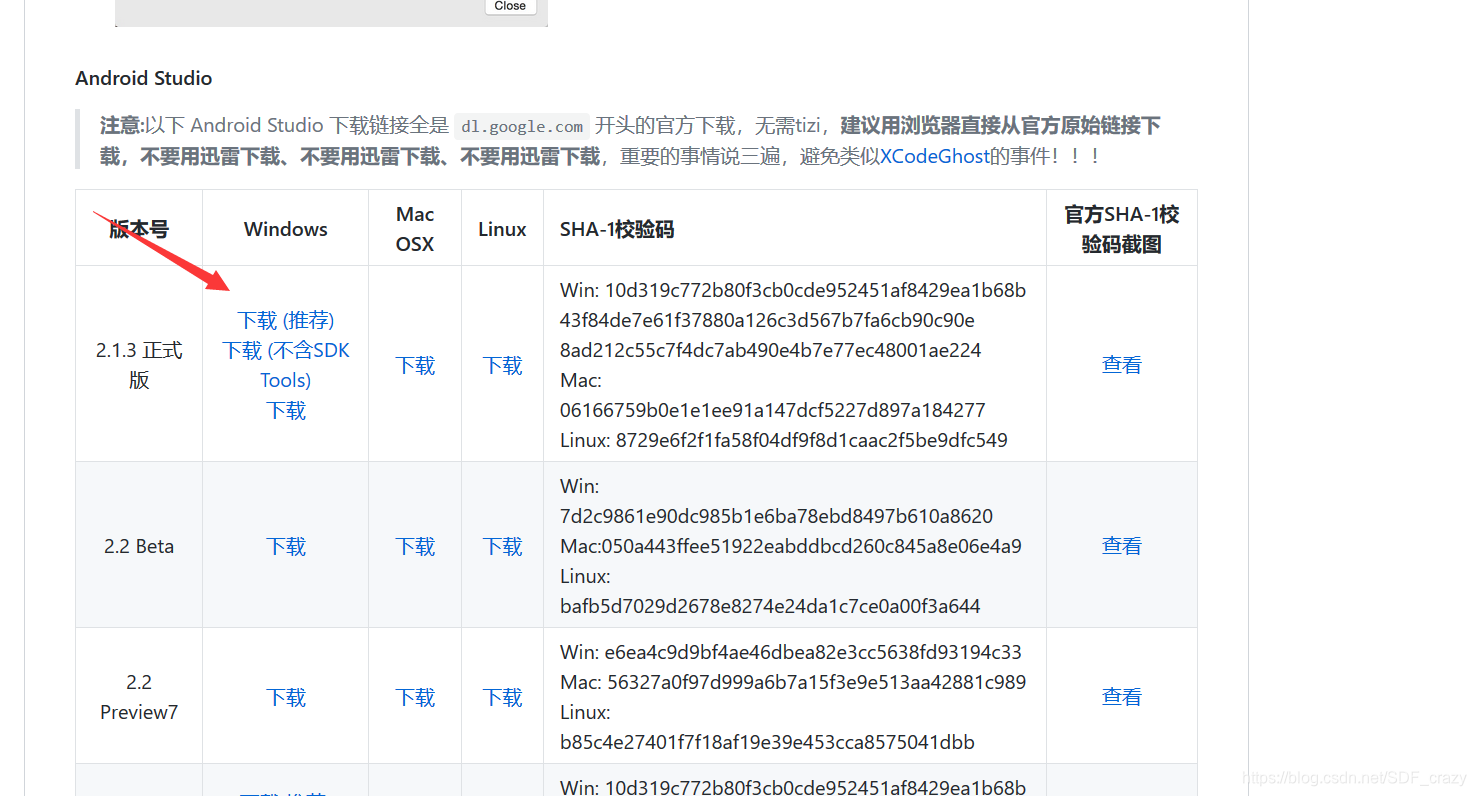Click the Linux column header
Screen dimensions: 1476x796
tap(502, 229)
